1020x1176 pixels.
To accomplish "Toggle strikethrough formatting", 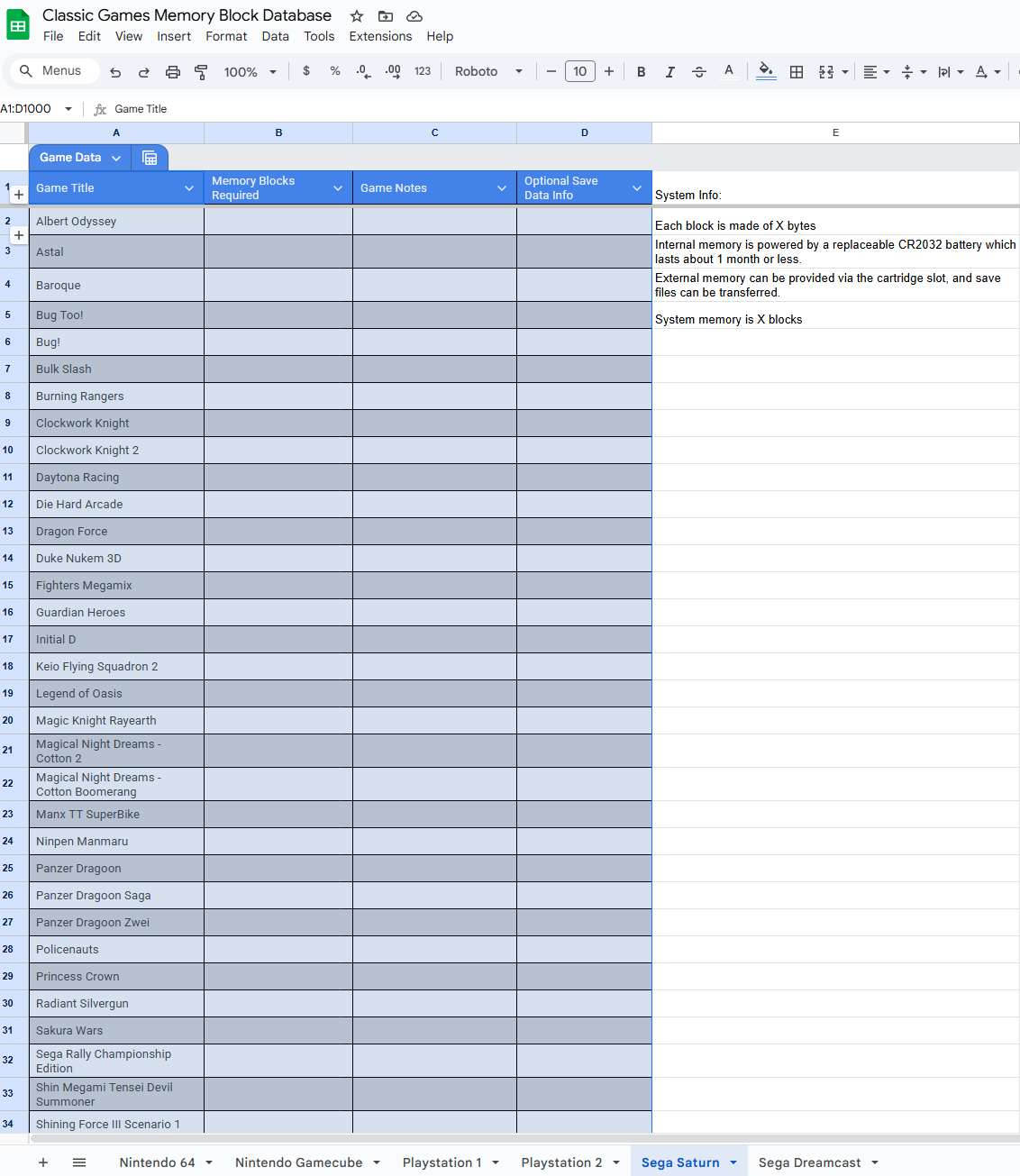I will pyautogui.click(x=698, y=72).
